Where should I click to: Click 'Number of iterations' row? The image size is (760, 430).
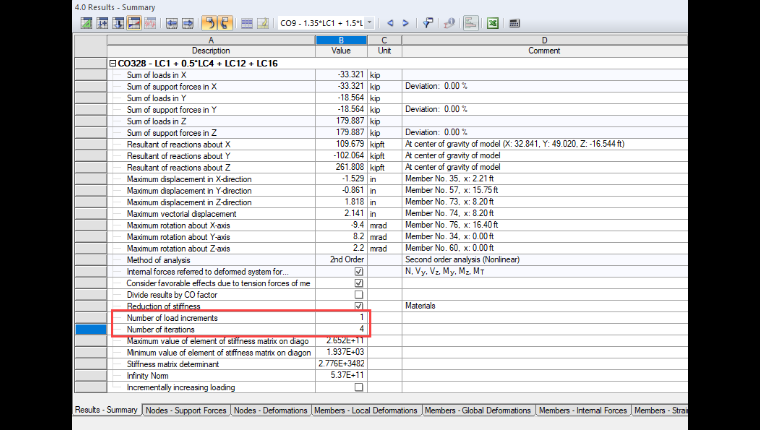[380, 330]
